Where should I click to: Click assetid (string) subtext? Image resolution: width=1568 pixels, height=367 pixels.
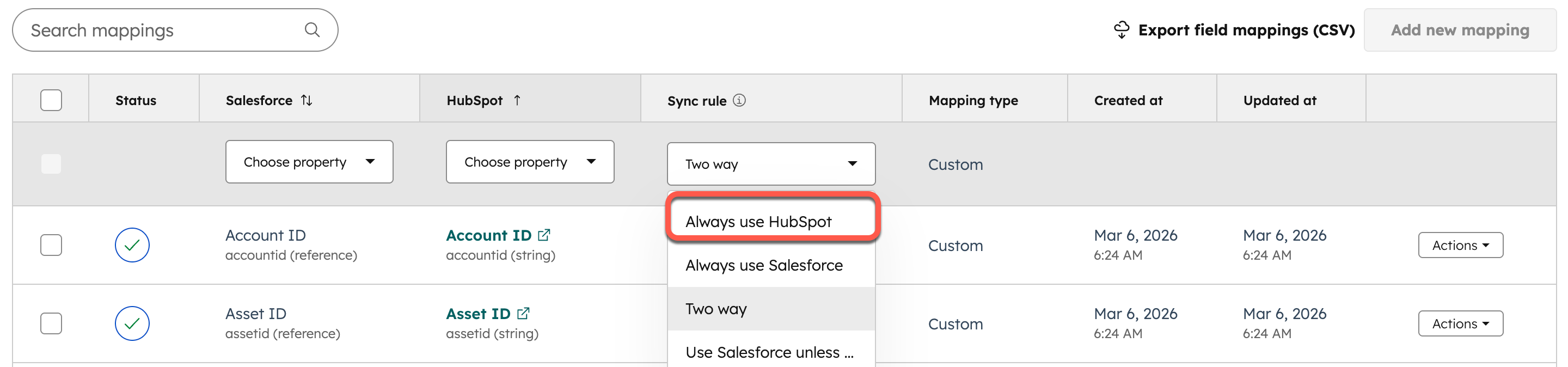click(x=492, y=334)
